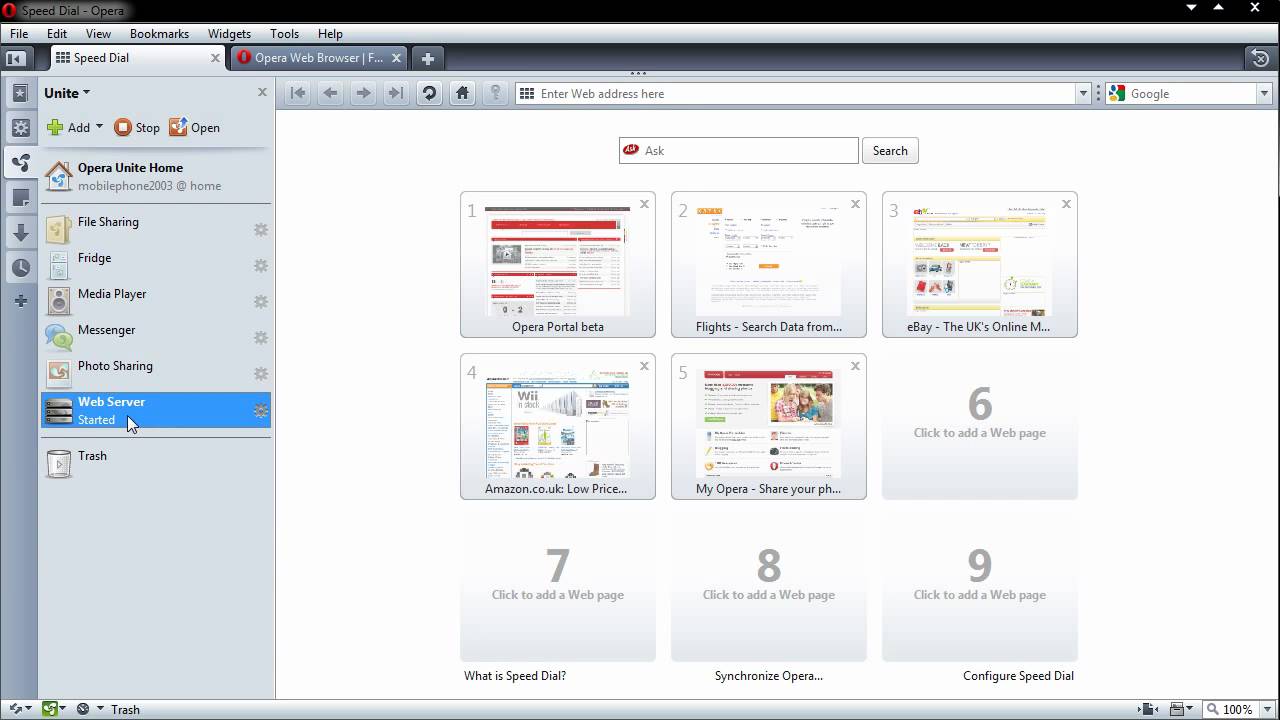Viewport: 1280px width, 720px height.
Task: Toggle the fit-to-width status bar button
Action: tap(1150, 709)
